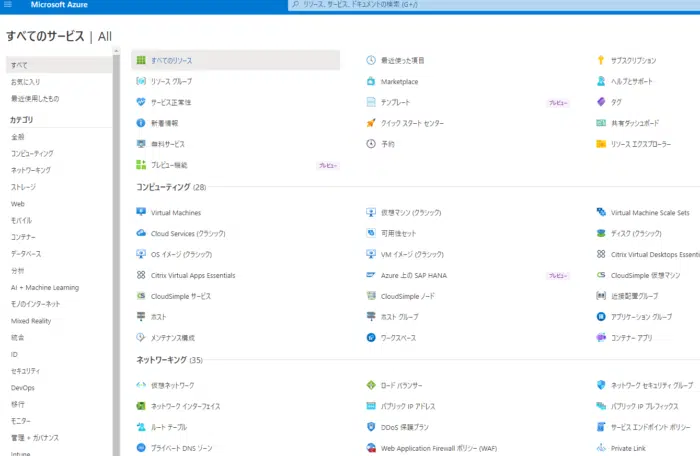Select the Virtual Machine Scale Sets icon
The image size is (700, 456).
601,212
